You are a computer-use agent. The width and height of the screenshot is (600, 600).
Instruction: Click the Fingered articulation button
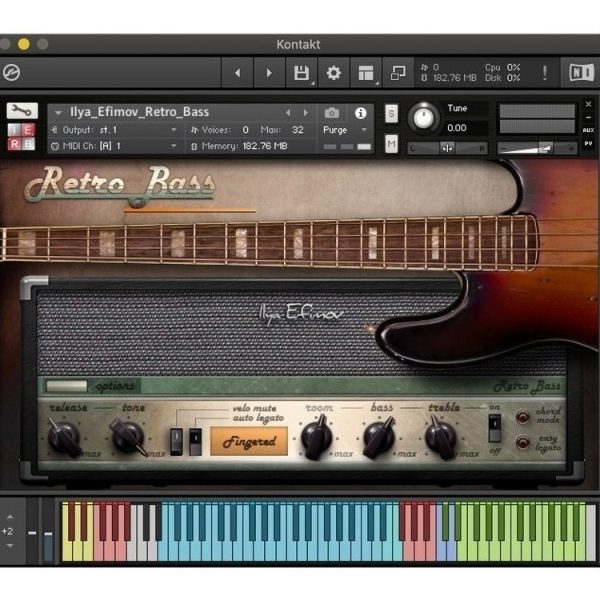(x=249, y=442)
